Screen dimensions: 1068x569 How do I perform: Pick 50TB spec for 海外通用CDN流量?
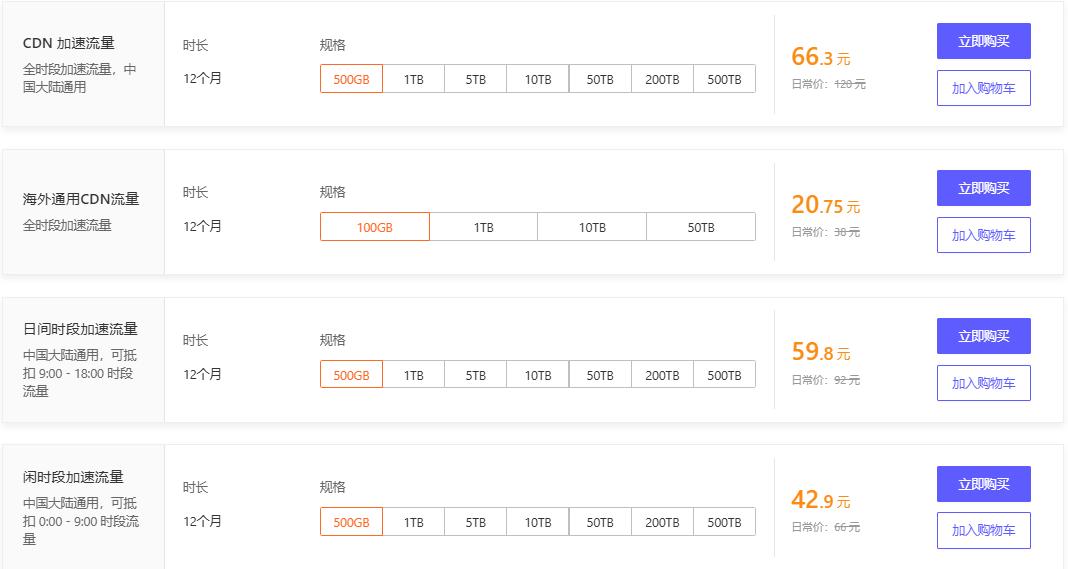(x=700, y=227)
